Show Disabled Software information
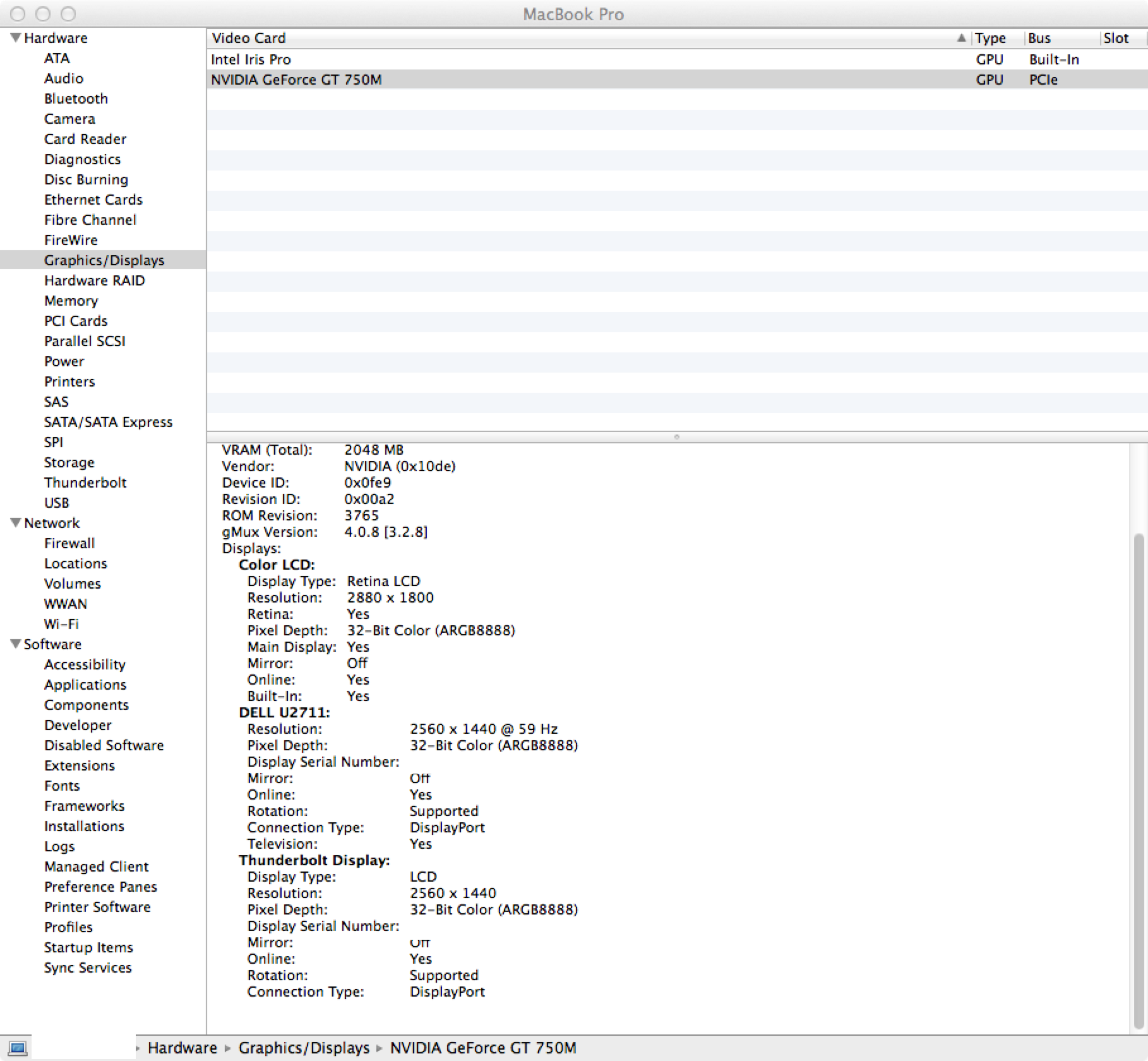 104,745
